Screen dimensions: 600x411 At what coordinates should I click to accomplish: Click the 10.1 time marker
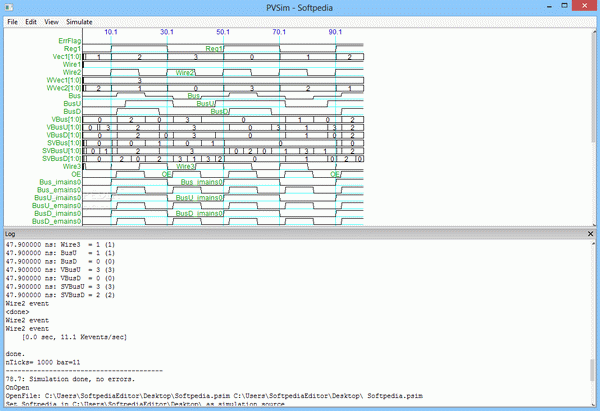(x=111, y=32)
